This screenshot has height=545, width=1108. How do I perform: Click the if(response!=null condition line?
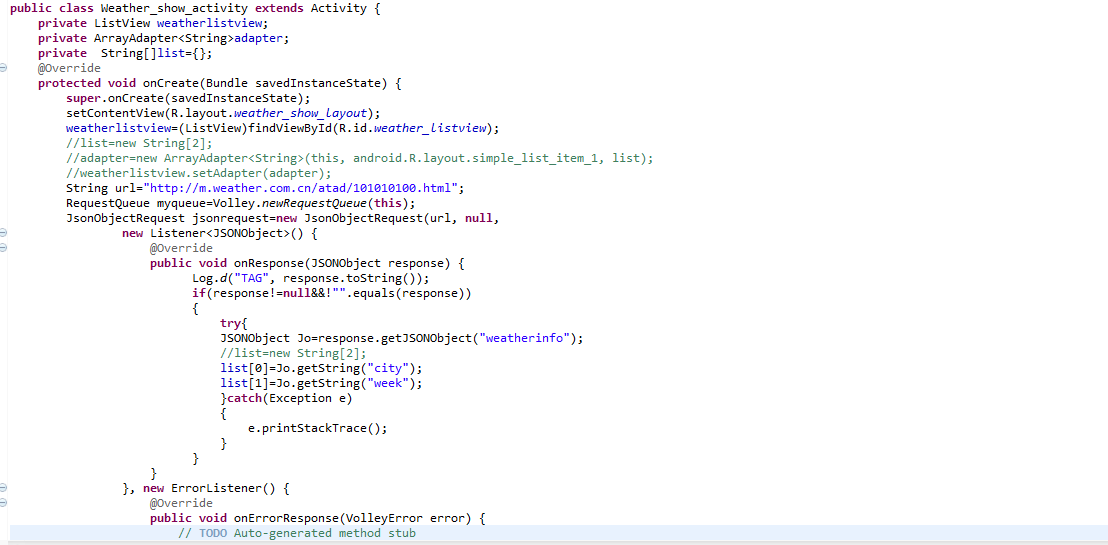click(x=331, y=293)
